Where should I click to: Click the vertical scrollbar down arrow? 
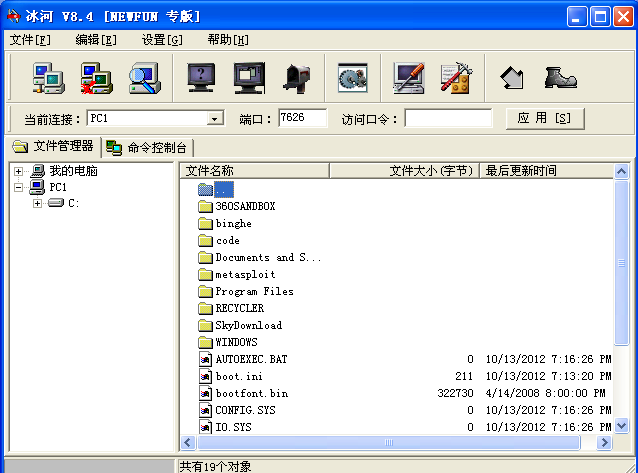621,426
